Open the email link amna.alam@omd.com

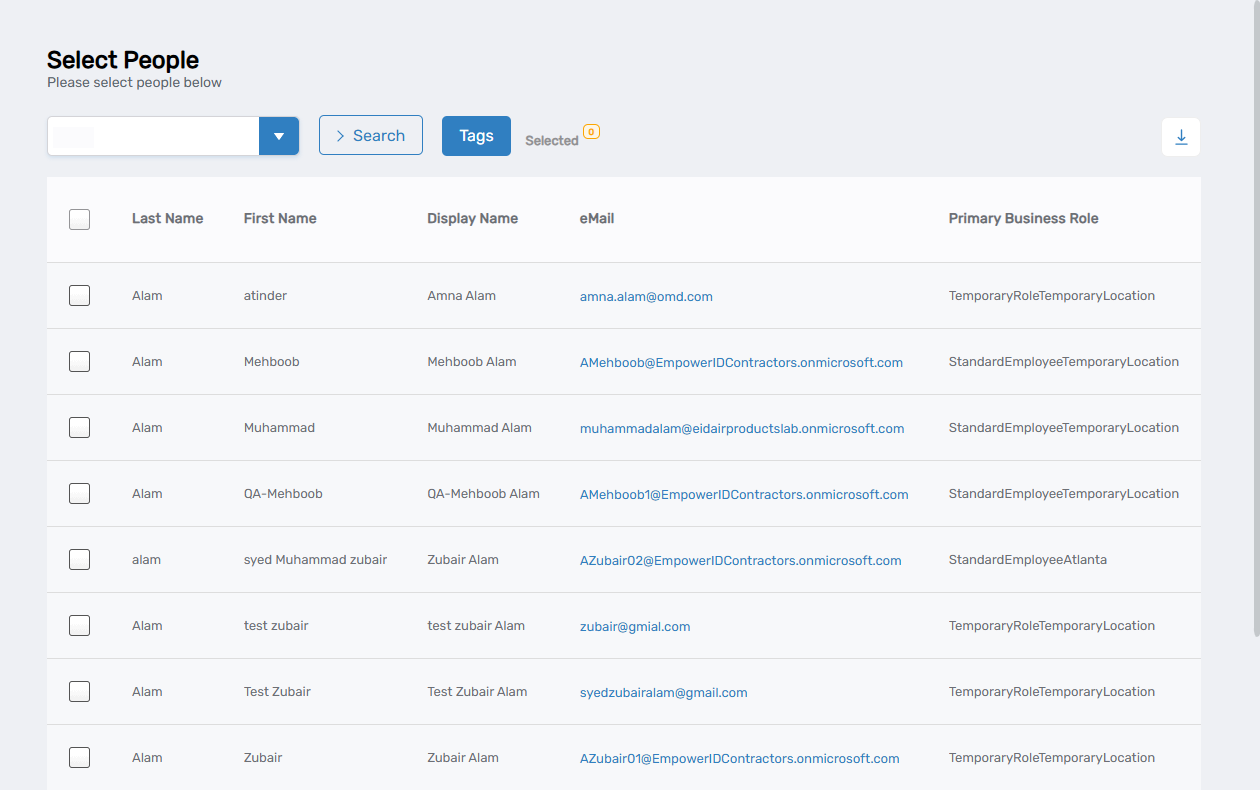(x=646, y=296)
